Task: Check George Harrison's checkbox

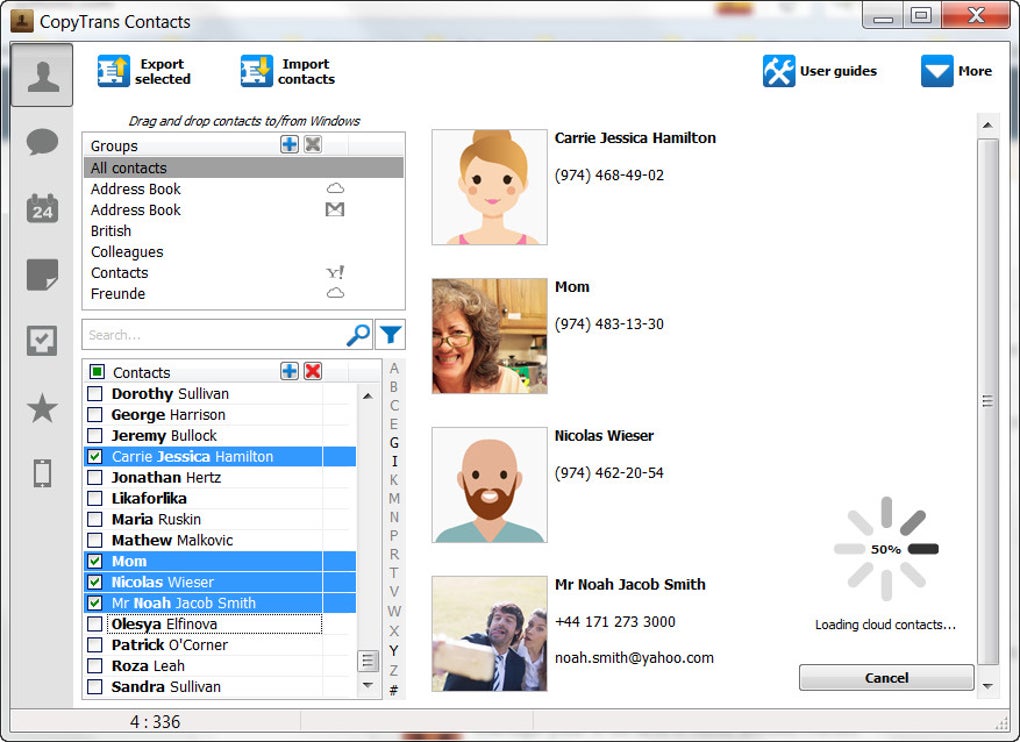Action: coord(95,414)
